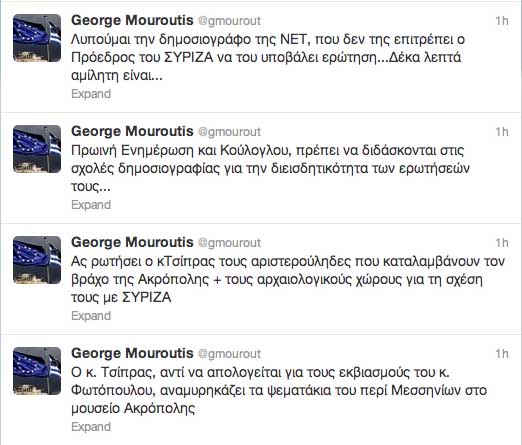Open George Mouroutis name on third tweet
This screenshot has width=522, height=445.
[x=132, y=242]
